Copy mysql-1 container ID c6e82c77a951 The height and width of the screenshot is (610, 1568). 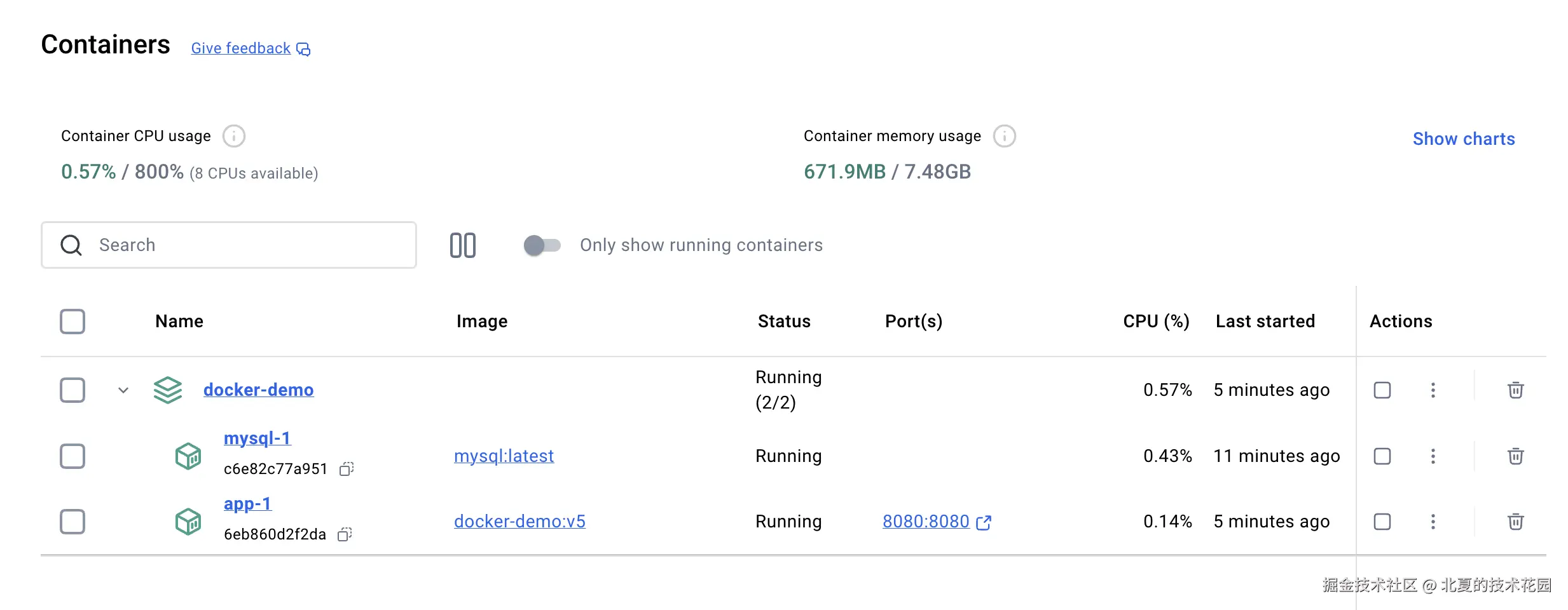[x=347, y=469]
